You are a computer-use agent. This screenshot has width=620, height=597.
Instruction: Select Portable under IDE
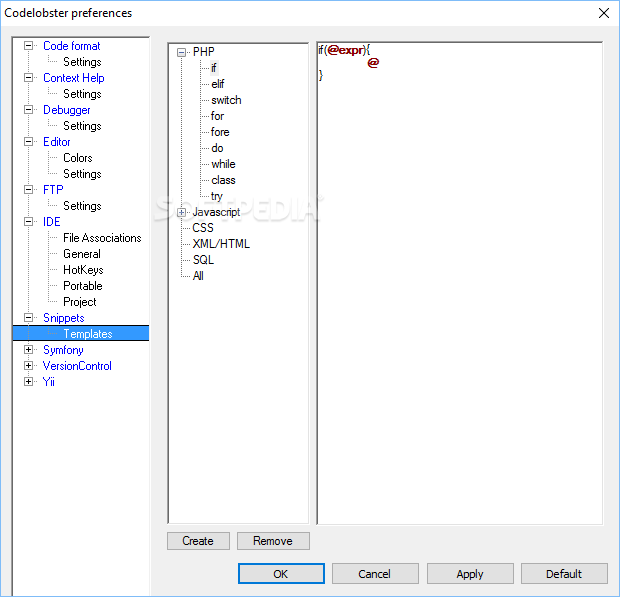click(83, 286)
